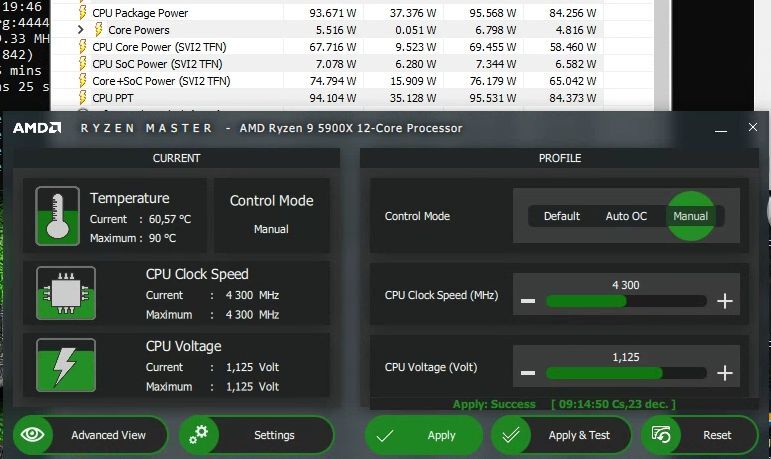Select the Core+SoC Power (SVI2 TFN) label
The width and height of the screenshot is (771, 459).
click(x=161, y=81)
